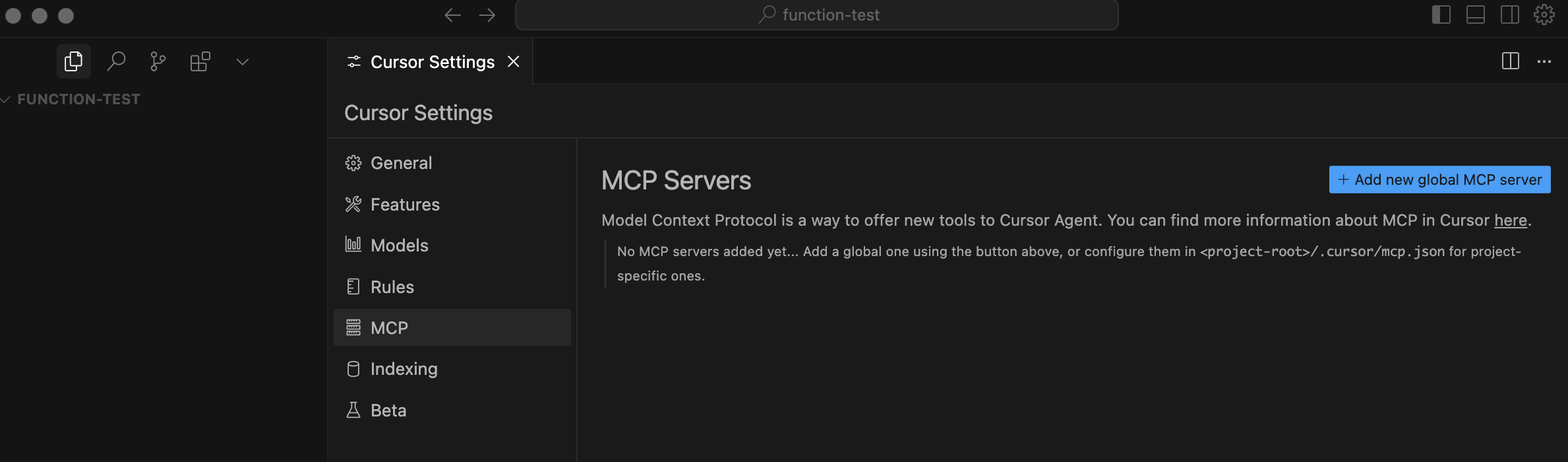
Task: Split the editor to the right
Action: pyautogui.click(x=1510, y=61)
